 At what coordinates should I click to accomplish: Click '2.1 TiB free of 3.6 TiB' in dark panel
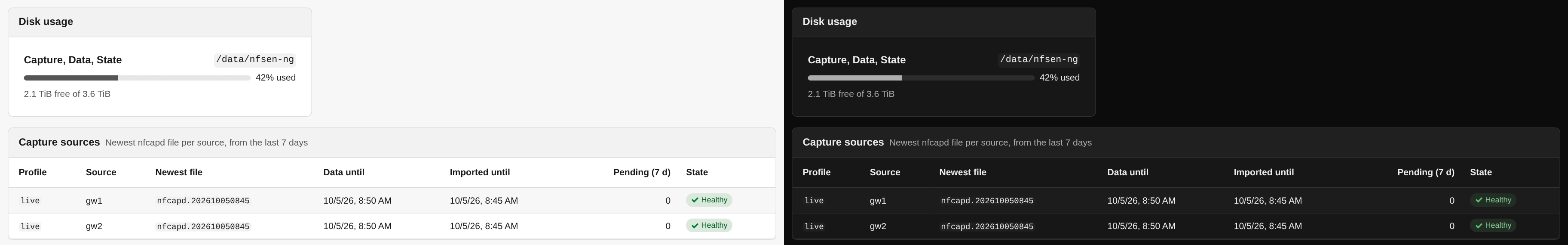pyautogui.click(x=851, y=94)
